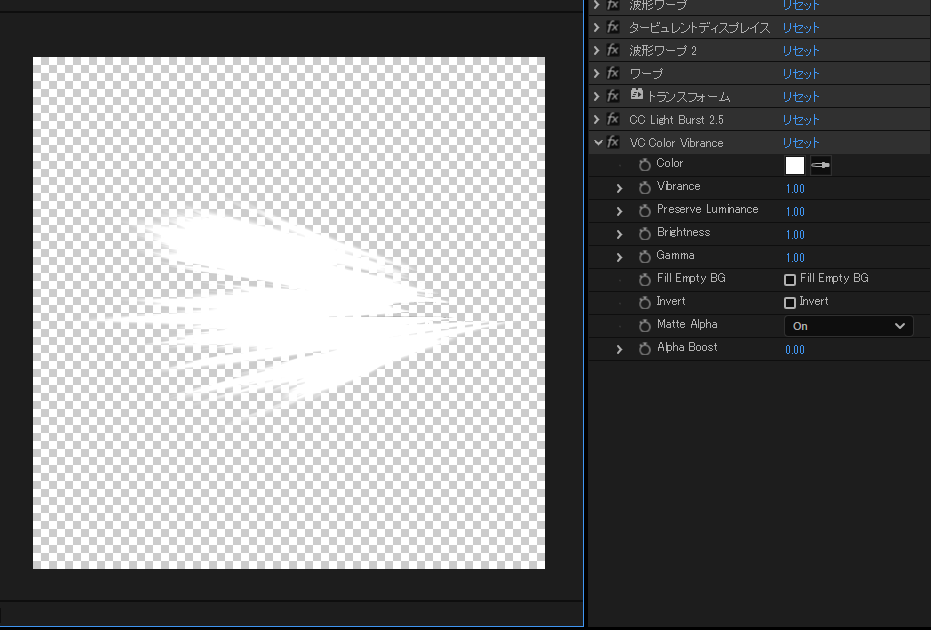Image resolution: width=931 pixels, height=630 pixels.
Task: Click リセット for VC Color Vibrance
Action: coord(801,143)
